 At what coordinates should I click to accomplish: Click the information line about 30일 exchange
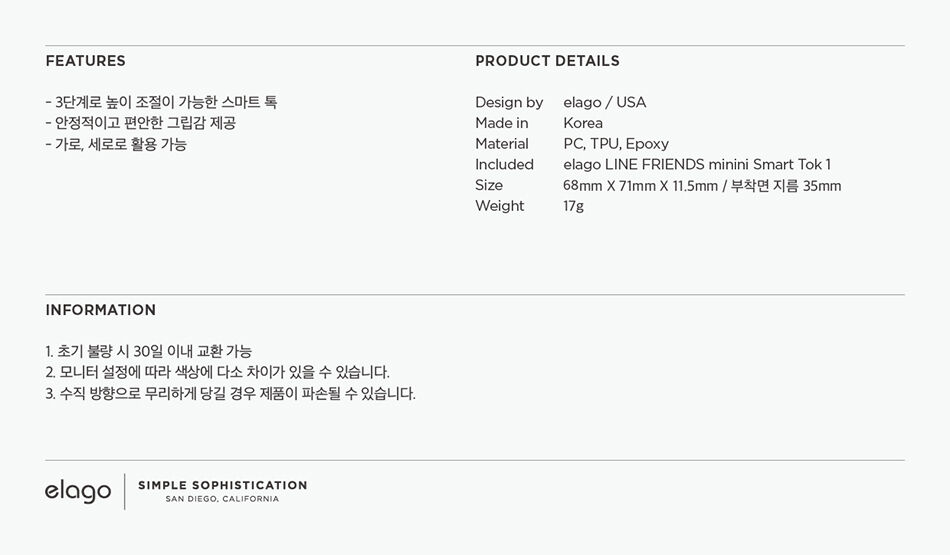[x=148, y=351]
